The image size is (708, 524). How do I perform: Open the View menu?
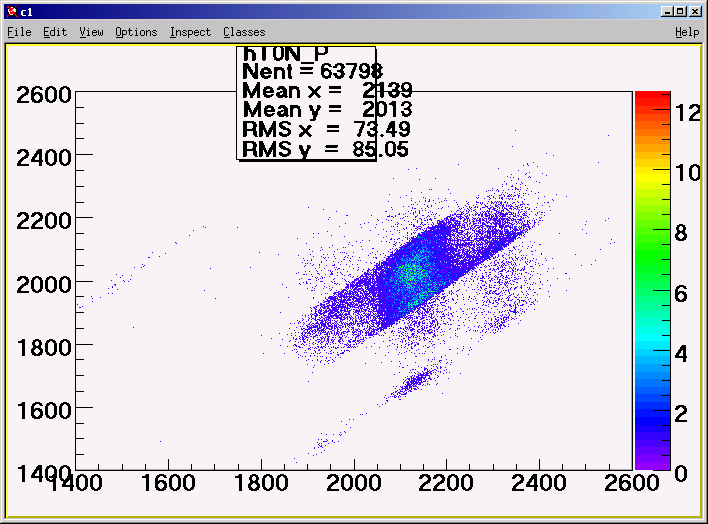pyautogui.click(x=91, y=32)
